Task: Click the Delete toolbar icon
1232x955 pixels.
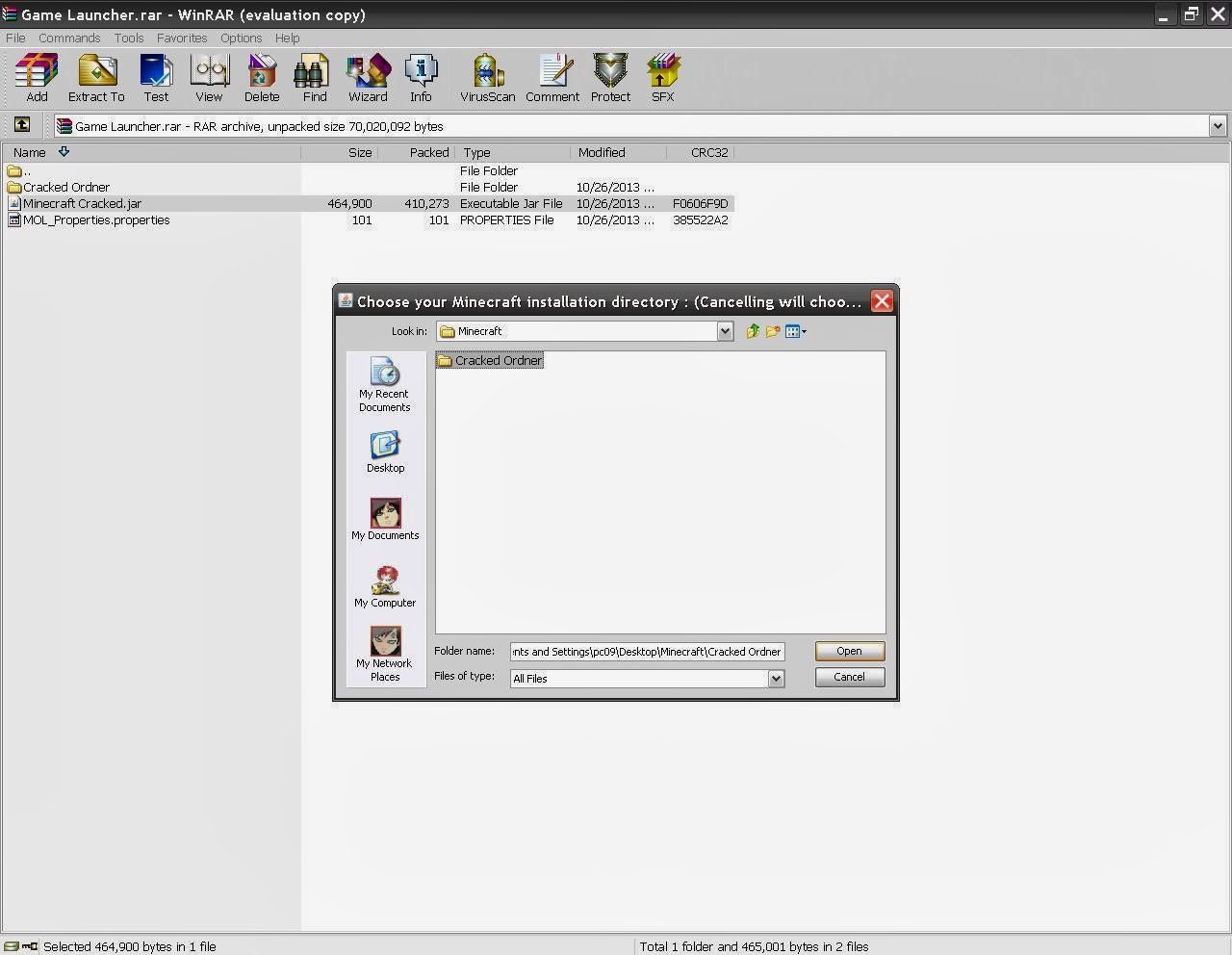Action: coord(262,78)
